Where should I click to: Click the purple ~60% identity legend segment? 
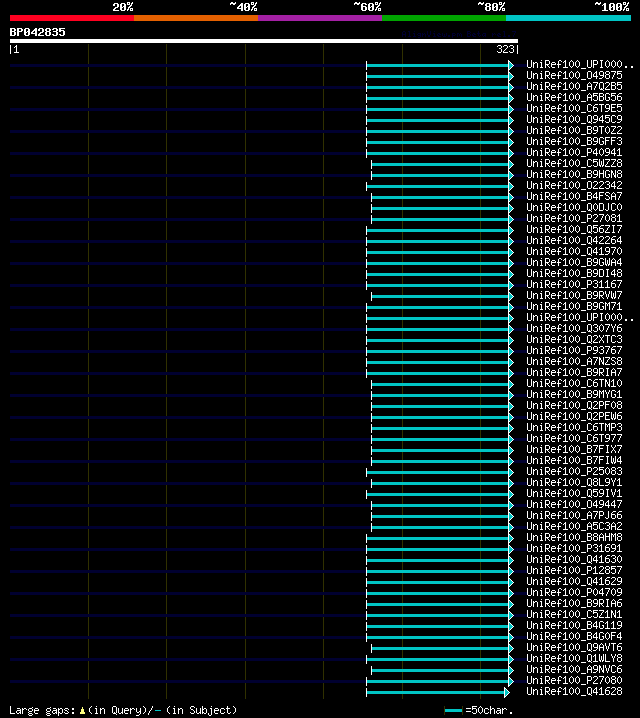tap(320, 18)
